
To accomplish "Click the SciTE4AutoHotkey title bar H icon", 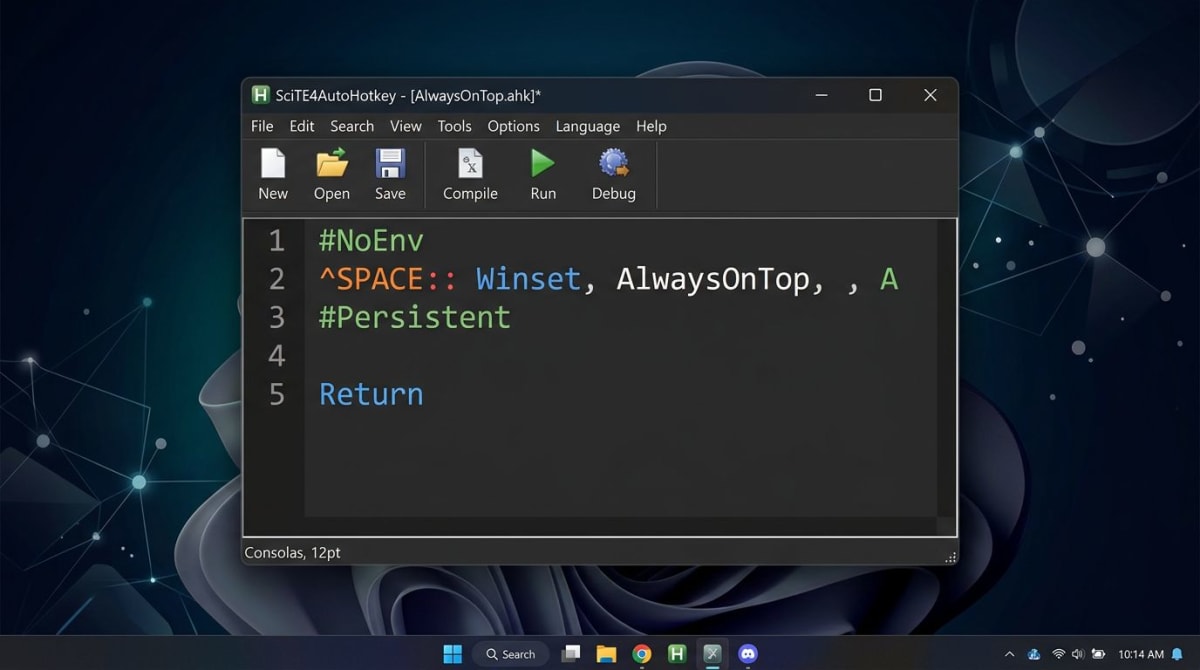I will pos(260,95).
